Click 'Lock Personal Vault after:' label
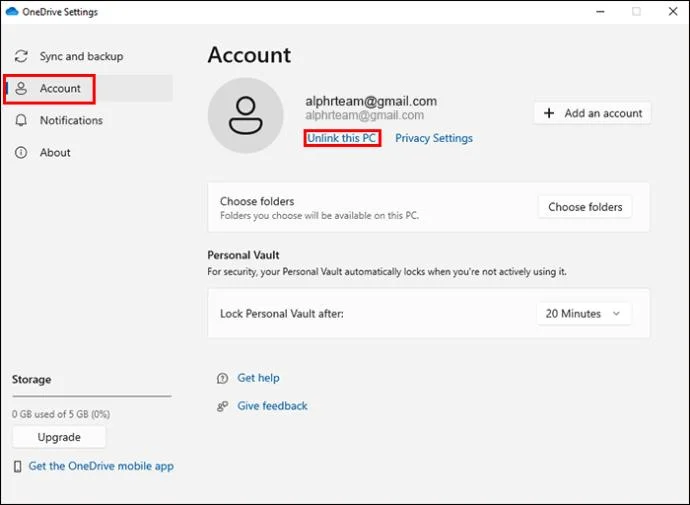690x505 pixels. [282, 314]
